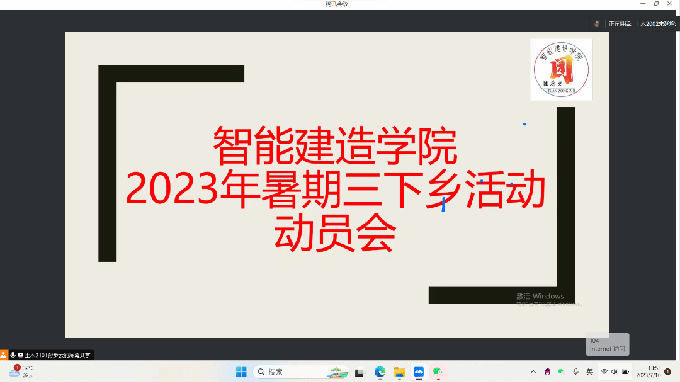The image size is (680, 382).
Task: Click the speaker microphone icon at the meeting's top right
Action: (596, 24)
